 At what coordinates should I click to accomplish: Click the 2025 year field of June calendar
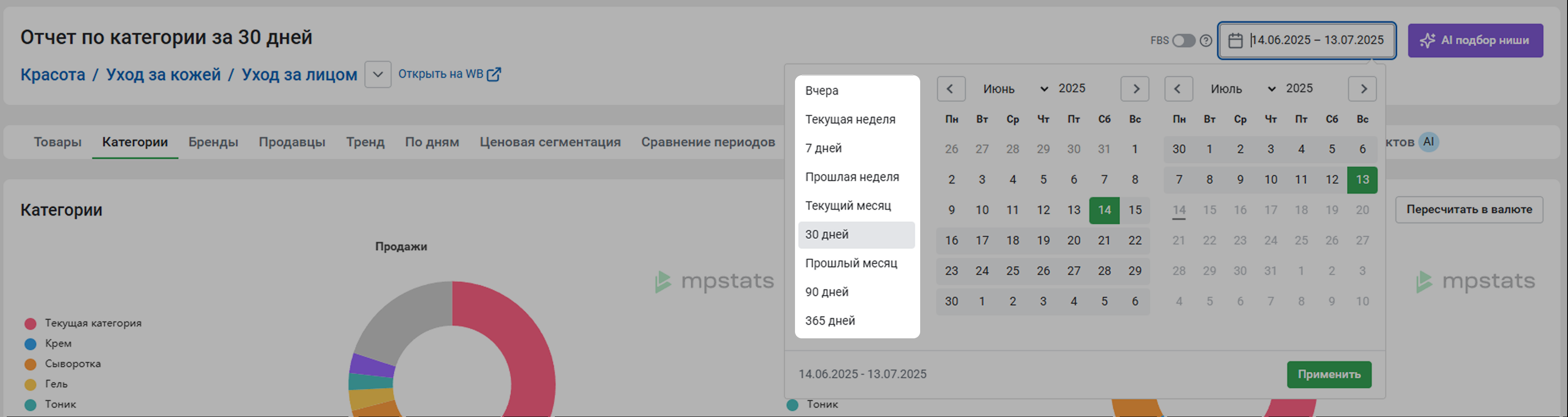[x=1072, y=88]
